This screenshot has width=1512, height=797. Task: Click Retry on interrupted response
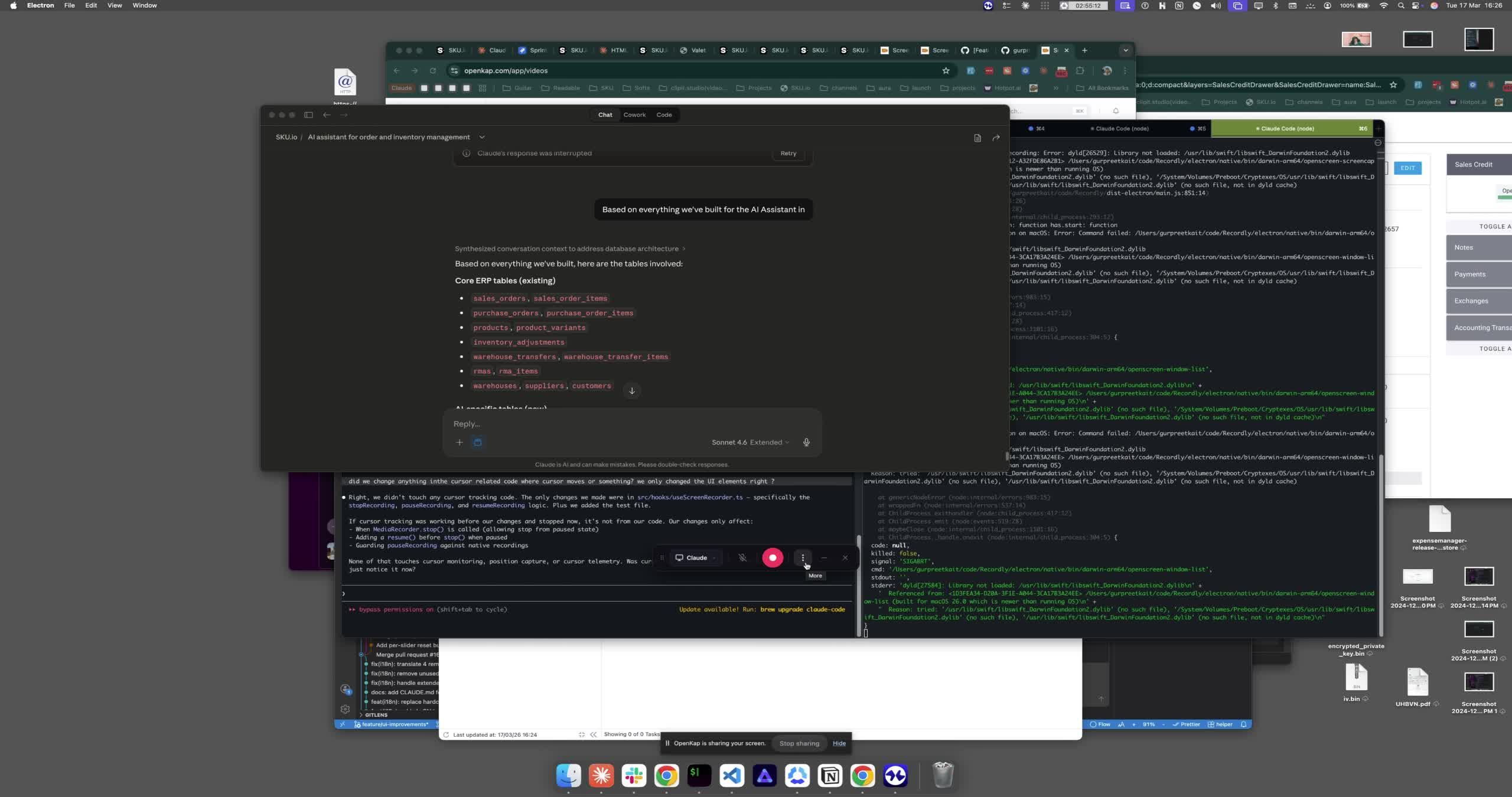788,153
